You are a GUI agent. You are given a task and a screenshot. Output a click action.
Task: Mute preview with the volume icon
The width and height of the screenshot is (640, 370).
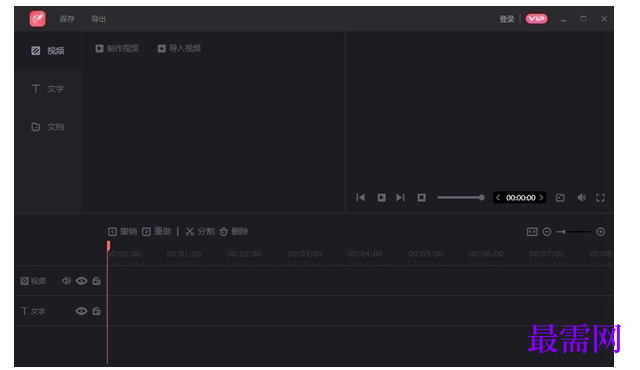581,198
